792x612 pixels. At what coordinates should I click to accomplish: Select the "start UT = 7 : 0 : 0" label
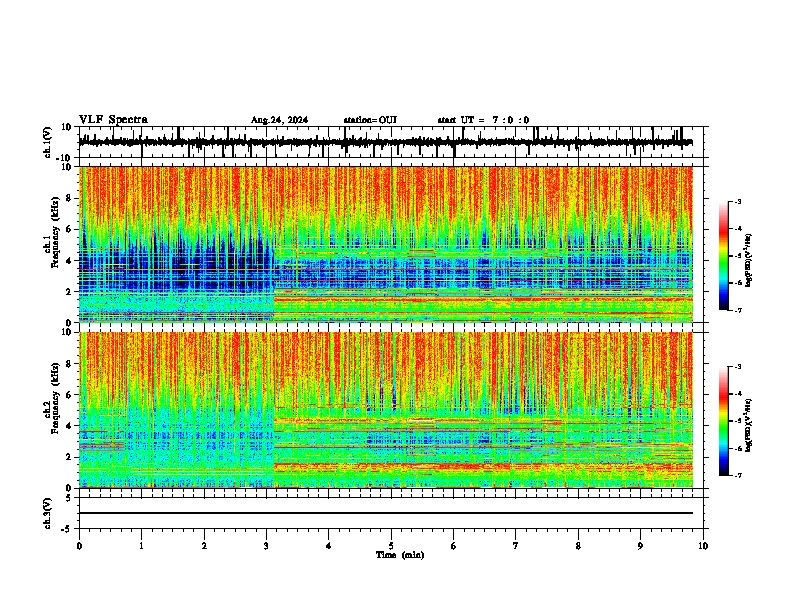pyautogui.click(x=483, y=120)
